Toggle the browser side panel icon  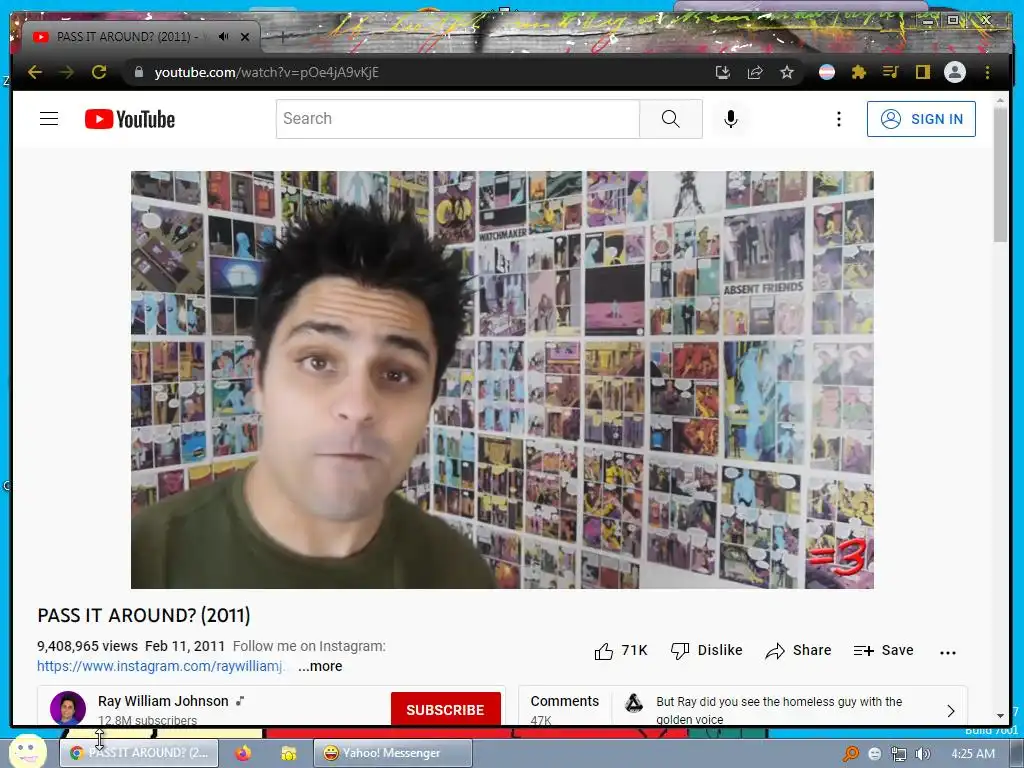(x=923, y=72)
